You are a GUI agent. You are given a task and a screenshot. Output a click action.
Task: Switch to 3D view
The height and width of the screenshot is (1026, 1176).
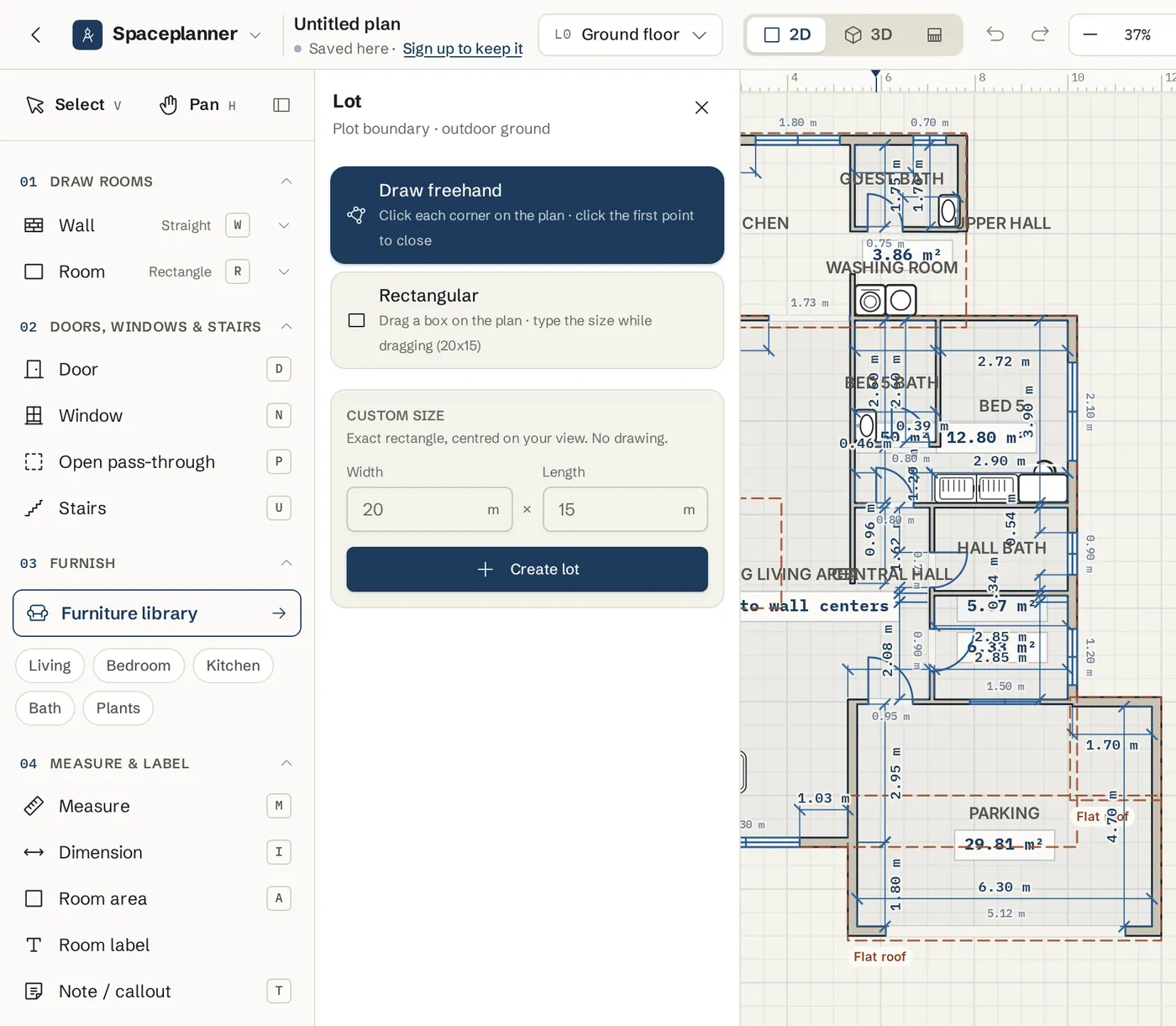click(868, 34)
